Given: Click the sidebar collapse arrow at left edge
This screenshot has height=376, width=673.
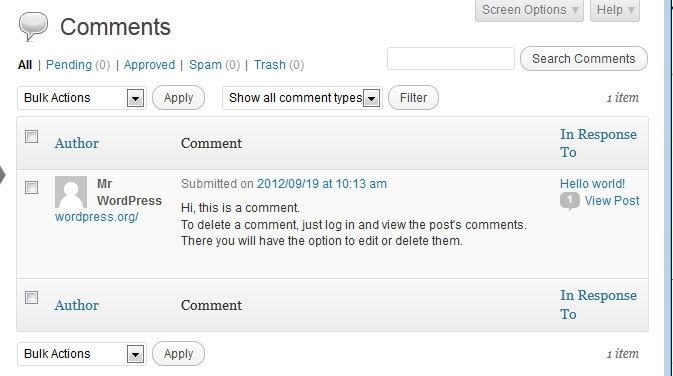Looking at the screenshot, I should 3,175.
